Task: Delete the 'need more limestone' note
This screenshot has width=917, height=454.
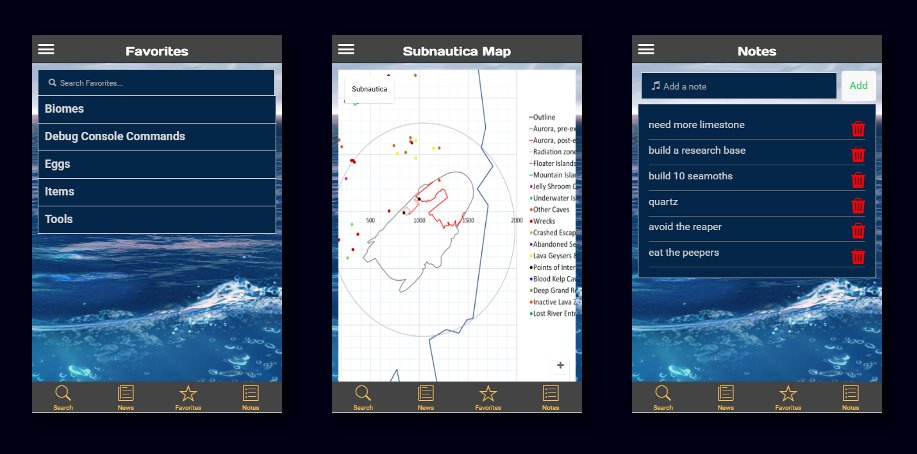Action: click(x=858, y=129)
